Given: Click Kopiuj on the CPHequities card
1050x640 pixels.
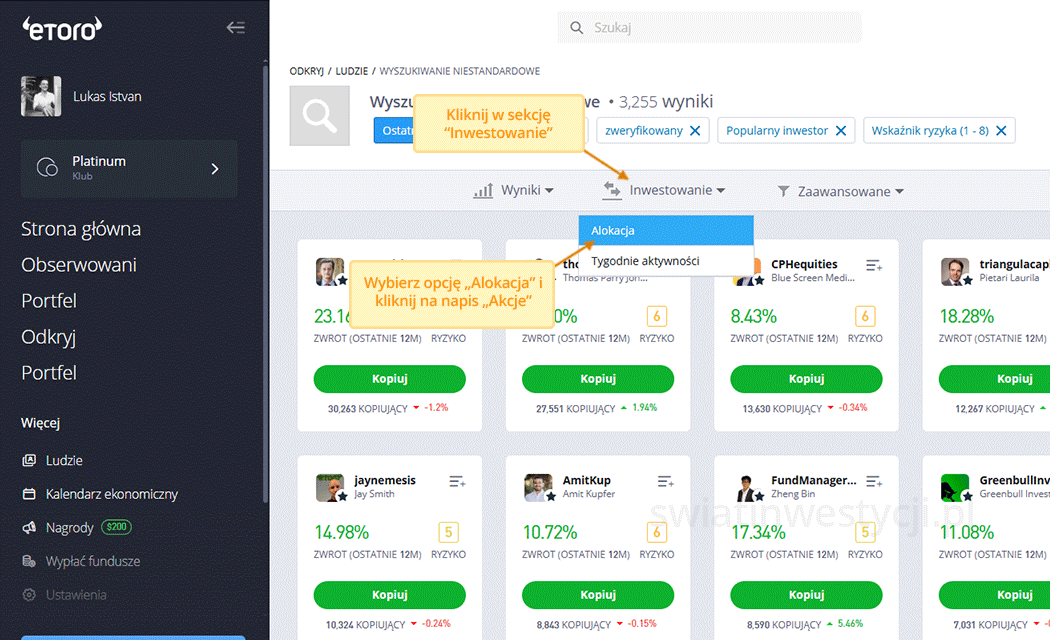Looking at the screenshot, I should coord(806,379).
